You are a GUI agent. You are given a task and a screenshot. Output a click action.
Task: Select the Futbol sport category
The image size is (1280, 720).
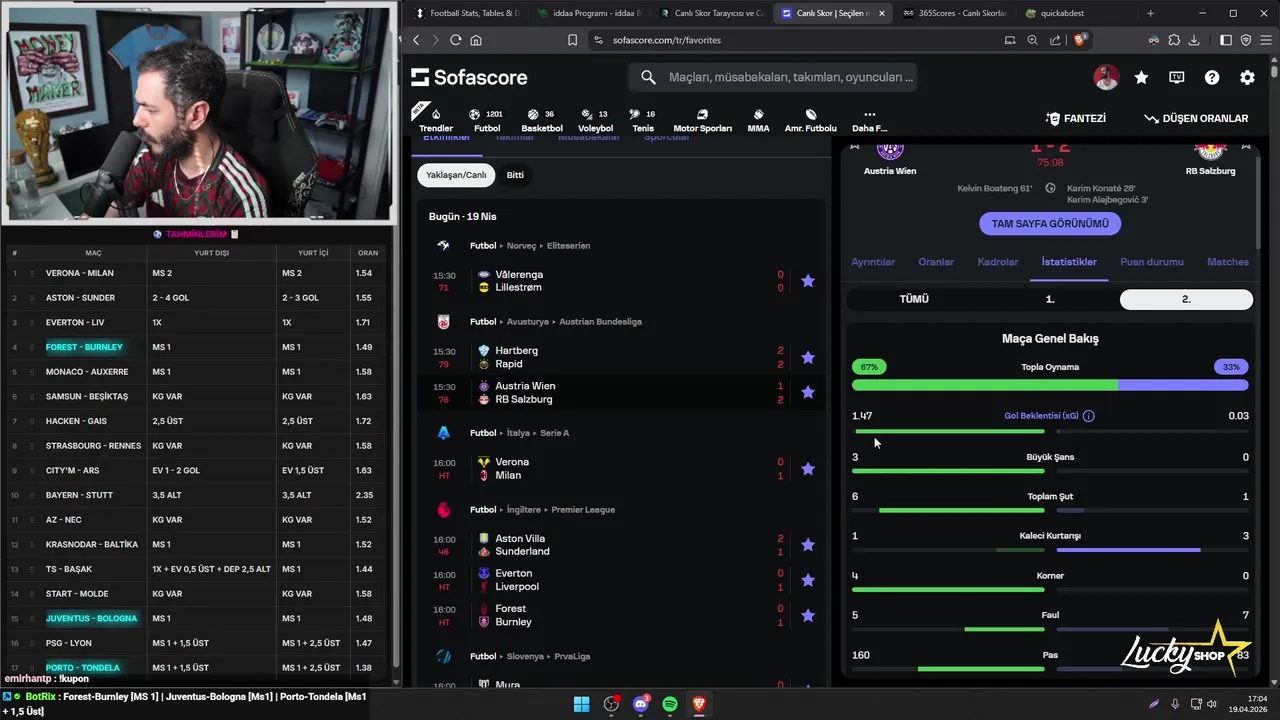(x=487, y=120)
